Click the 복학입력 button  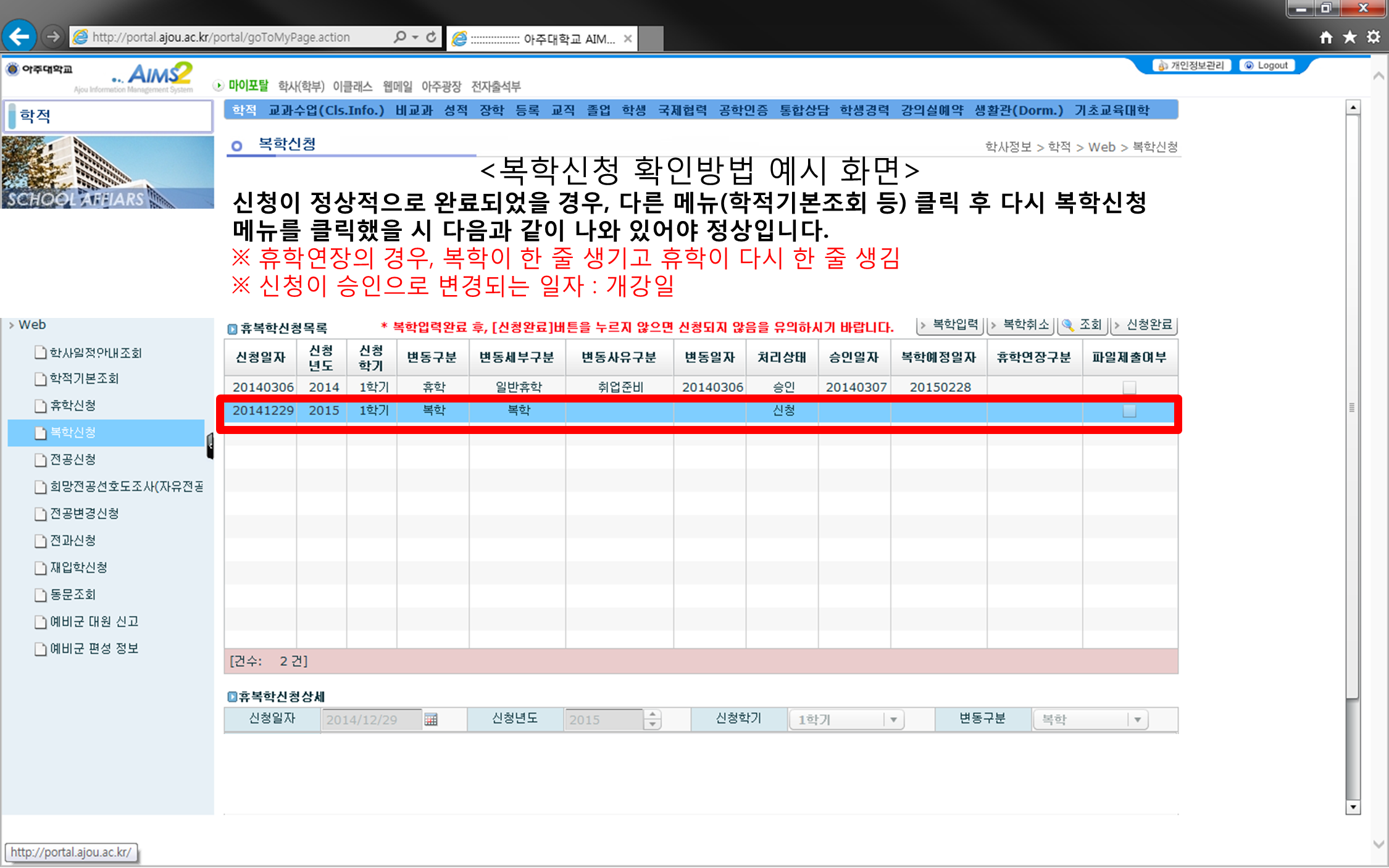tap(949, 325)
